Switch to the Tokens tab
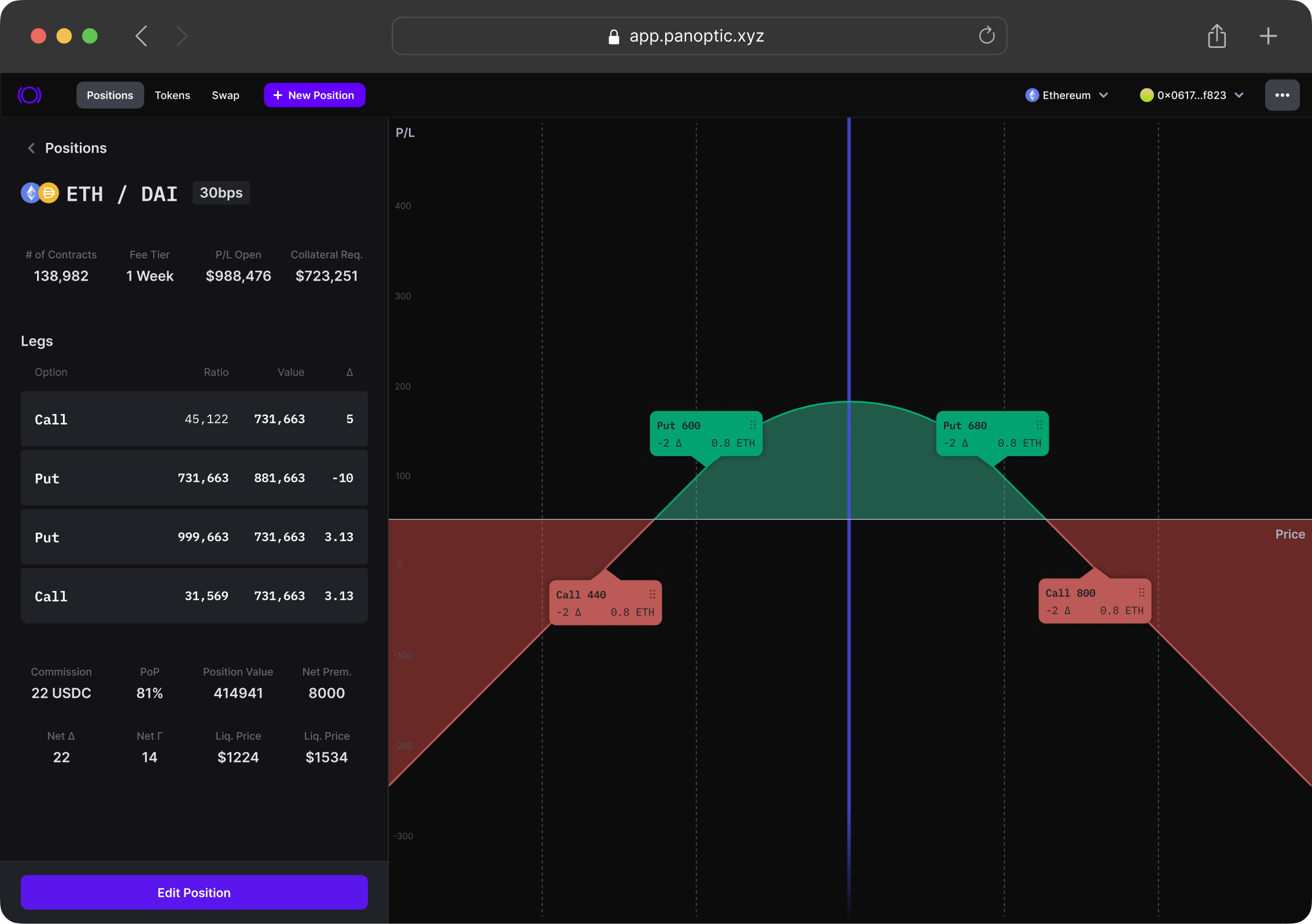The image size is (1312, 924). pos(172,95)
